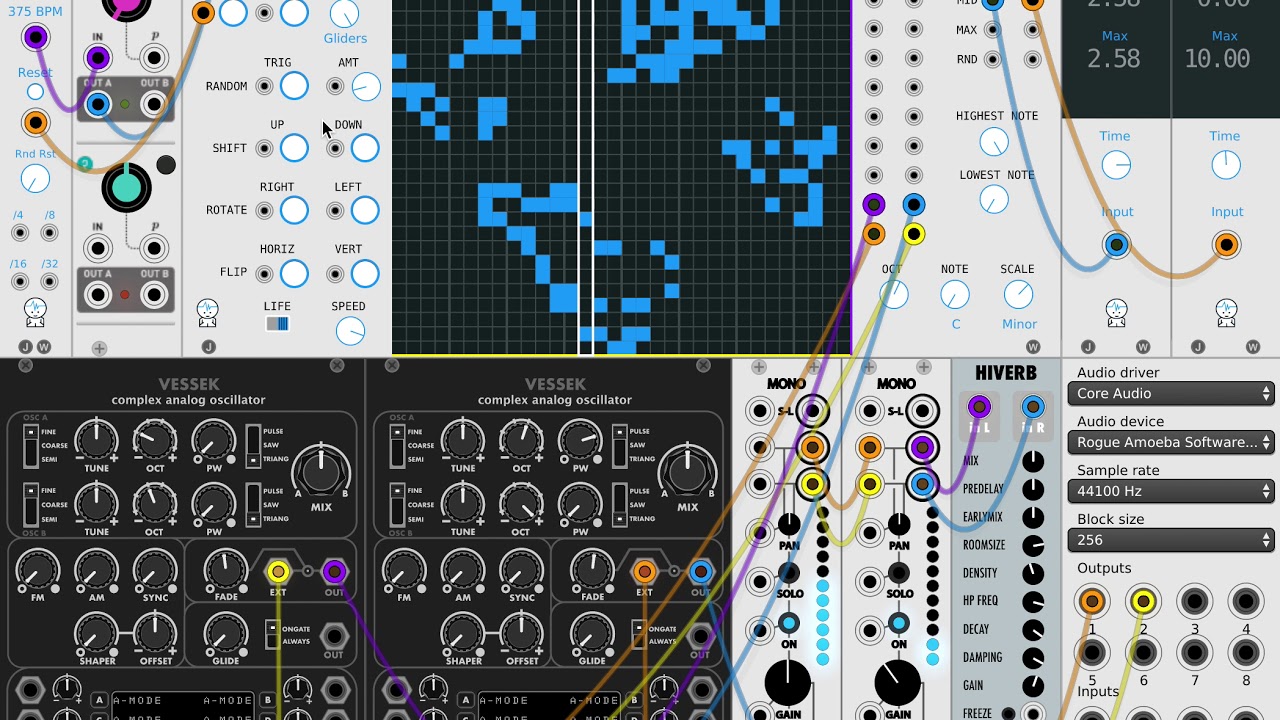
Task: Click the SHIFT DOWN button
Action: [365, 148]
